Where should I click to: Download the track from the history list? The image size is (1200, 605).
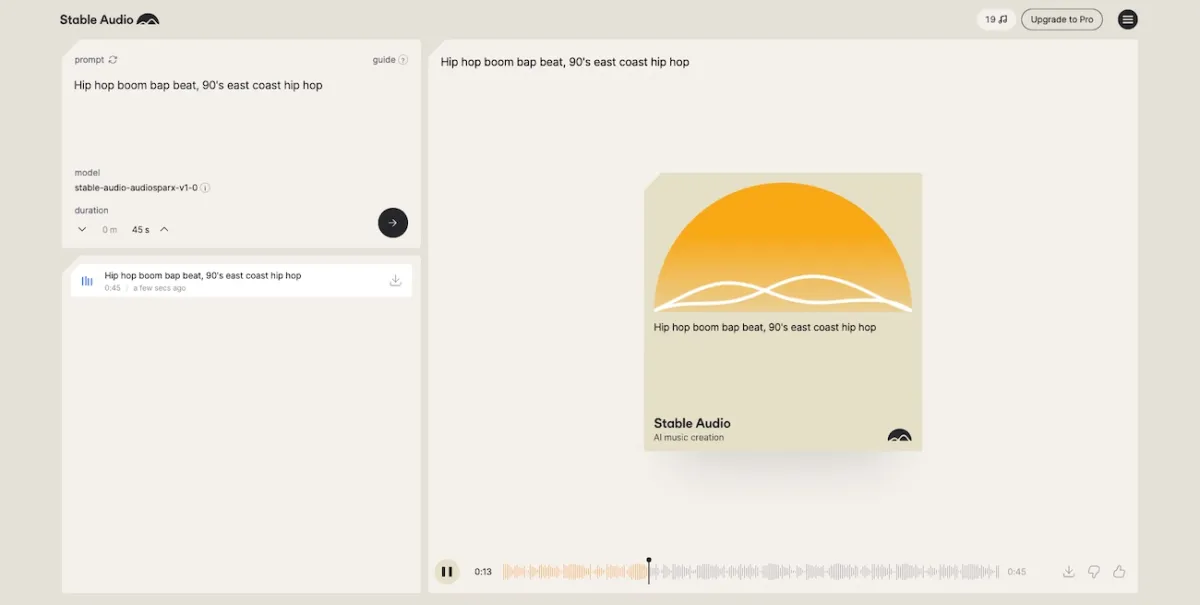click(395, 281)
